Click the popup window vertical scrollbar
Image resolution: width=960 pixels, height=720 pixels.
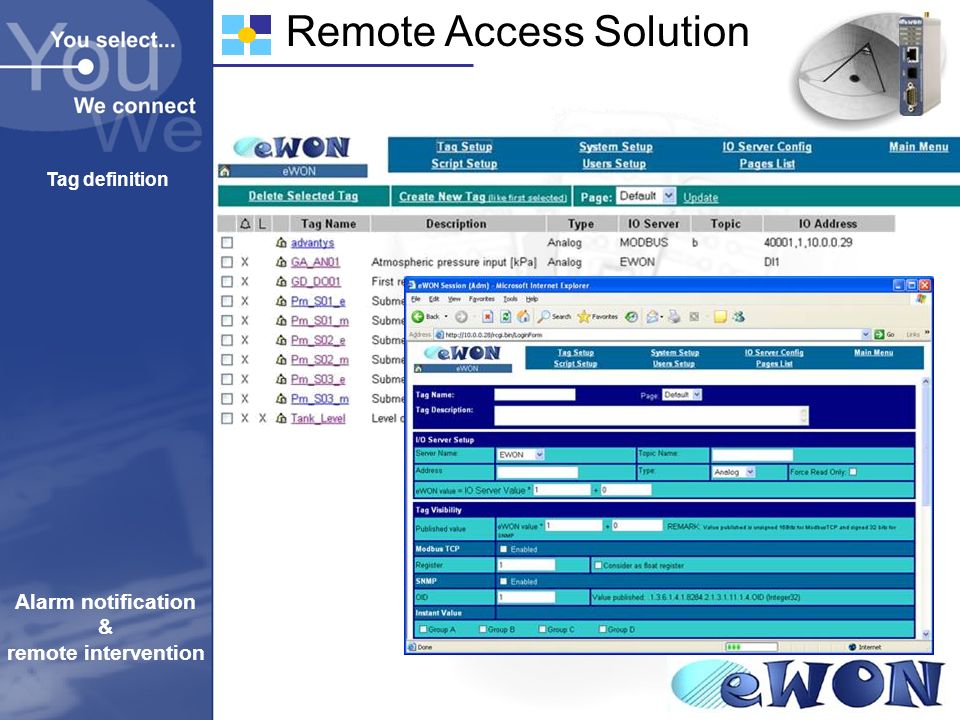[925, 508]
